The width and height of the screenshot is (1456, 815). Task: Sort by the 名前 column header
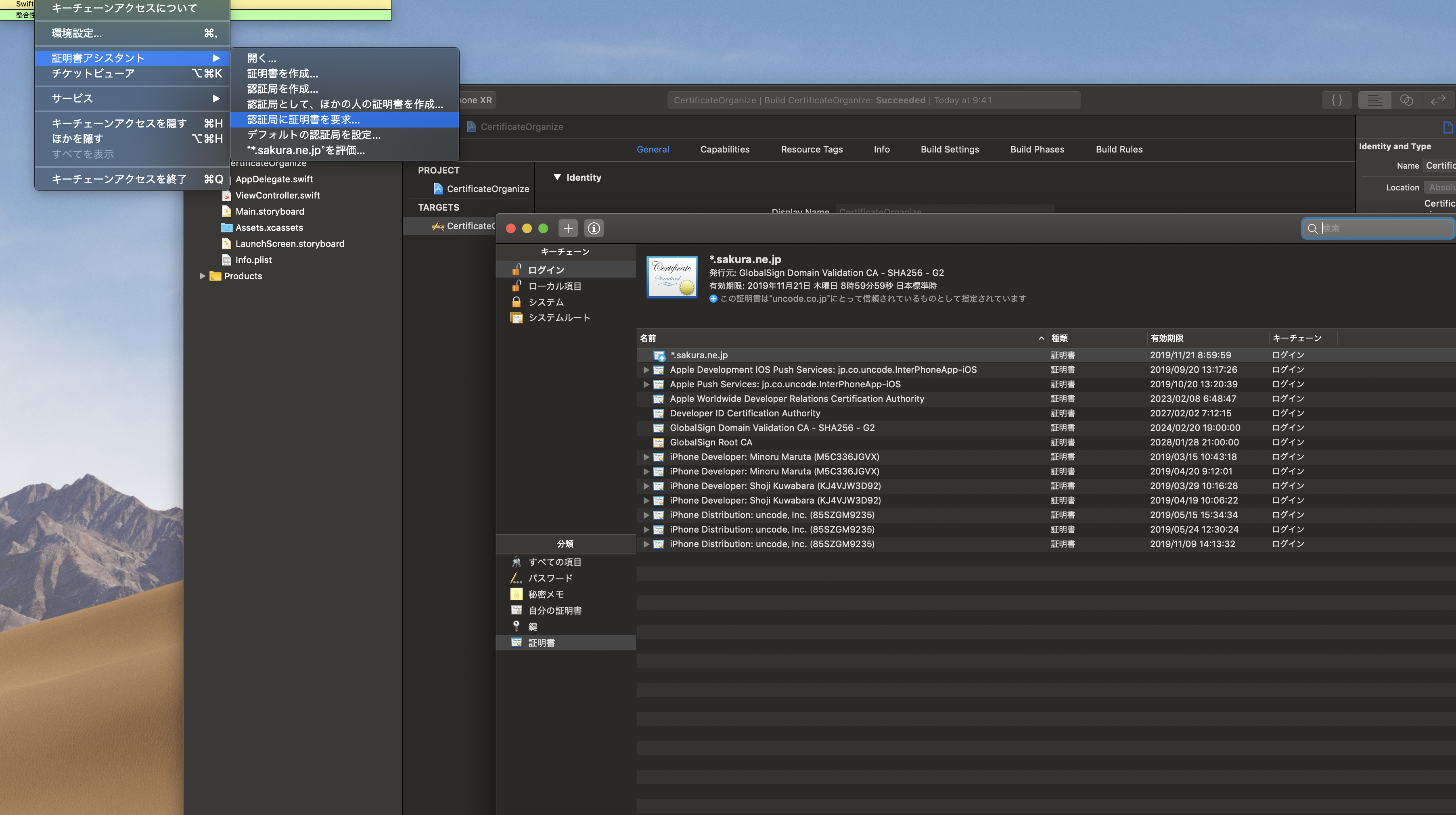[842, 338]
